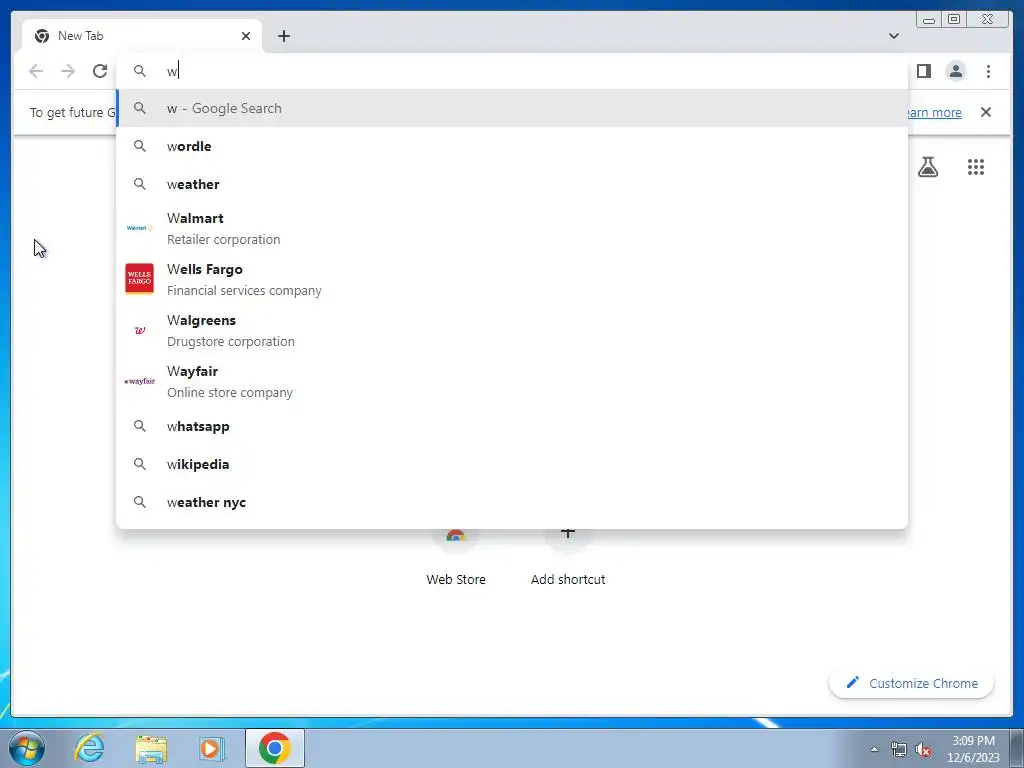This screenshot has width=1024, height=768.
Task: Open the Learn more link
Action: coord(934,112)
